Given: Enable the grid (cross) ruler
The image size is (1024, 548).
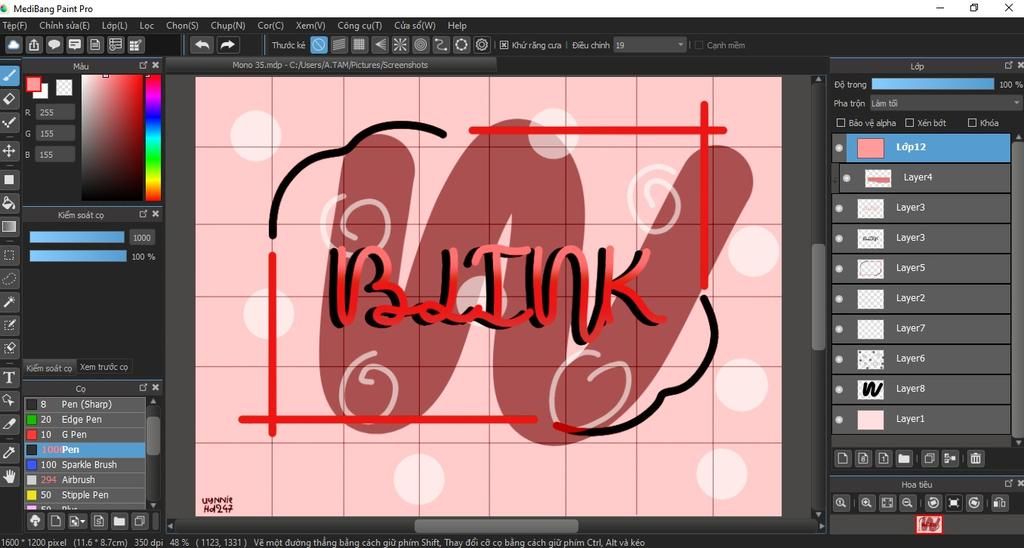Looking at the screenshot, I should pyautogui.click(x=359, y=44).
